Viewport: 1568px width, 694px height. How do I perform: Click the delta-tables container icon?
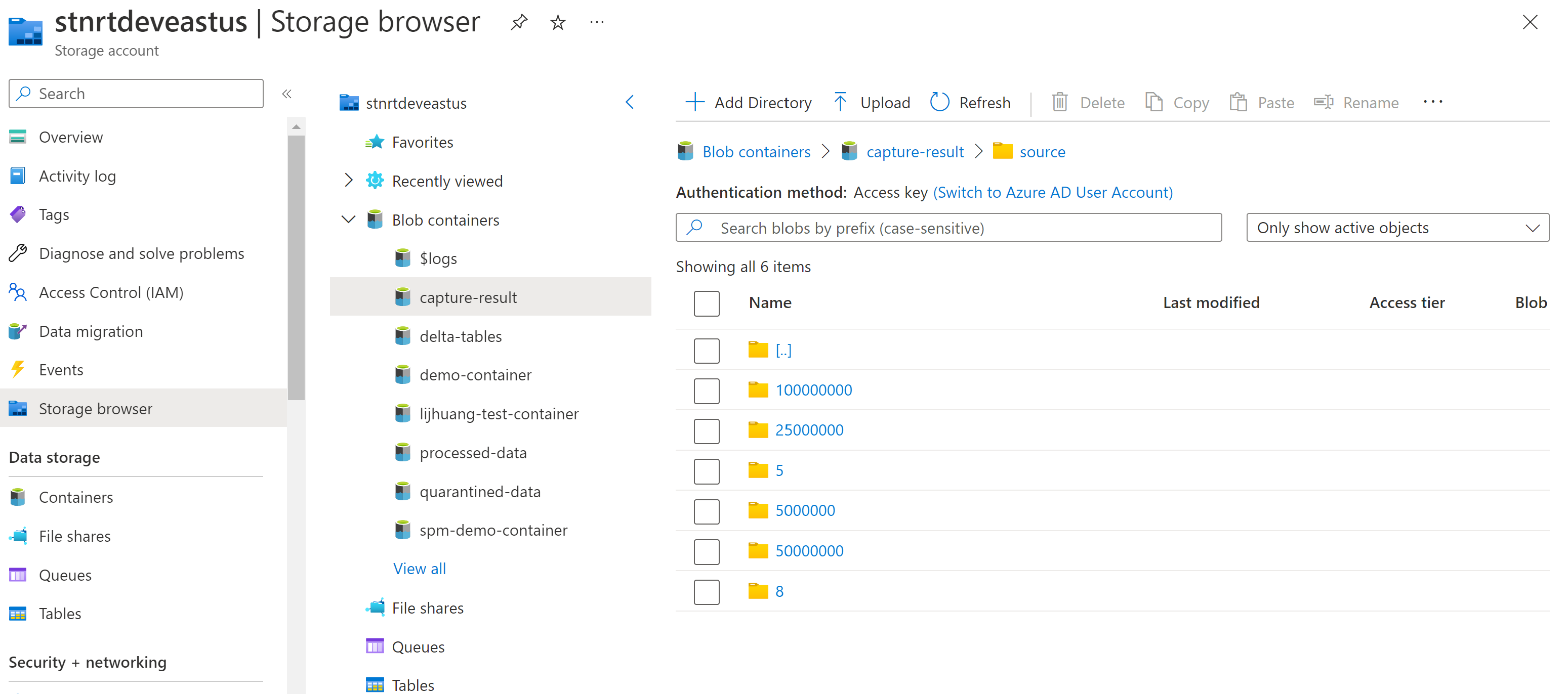(x=402, y=336)
